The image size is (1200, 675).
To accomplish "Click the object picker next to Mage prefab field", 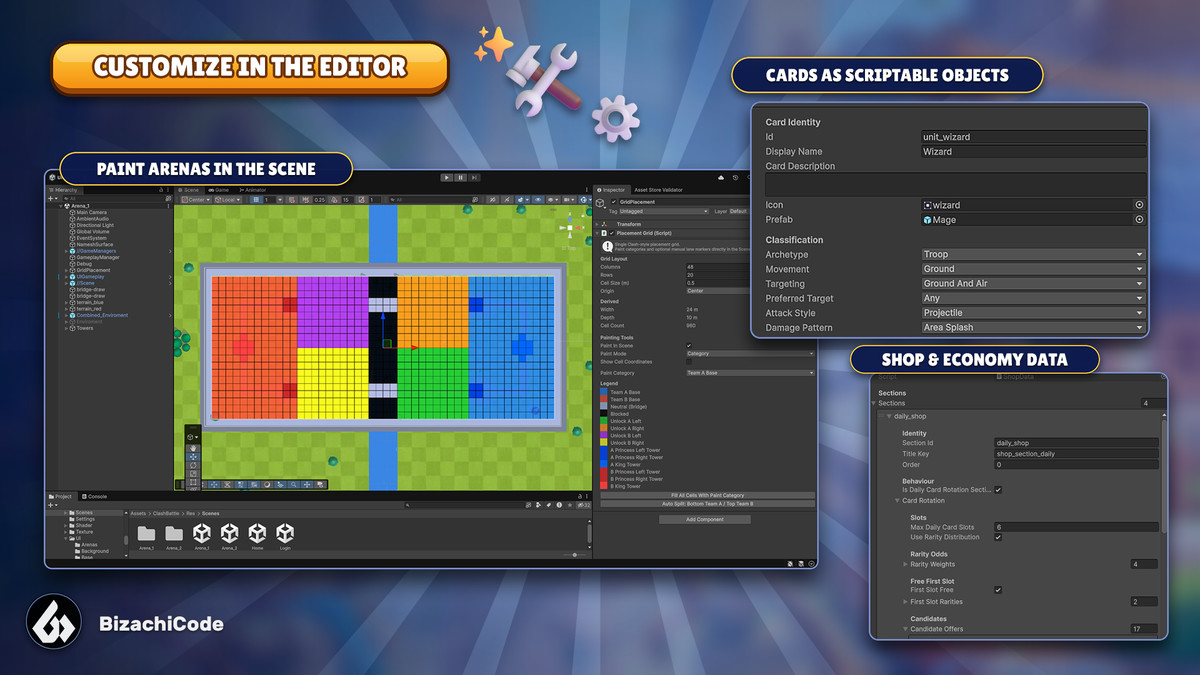I will click(1139, 219).
